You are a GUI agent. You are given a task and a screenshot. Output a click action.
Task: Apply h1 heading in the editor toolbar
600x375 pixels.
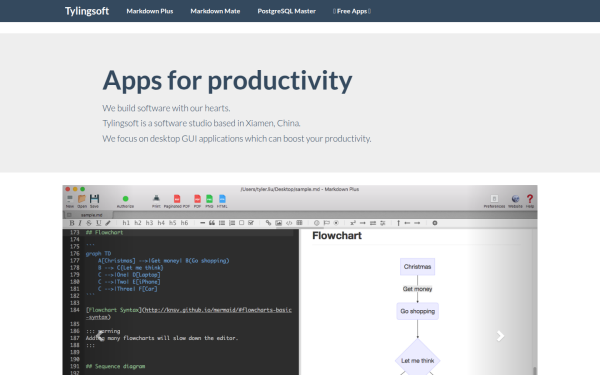pos(126,223)
